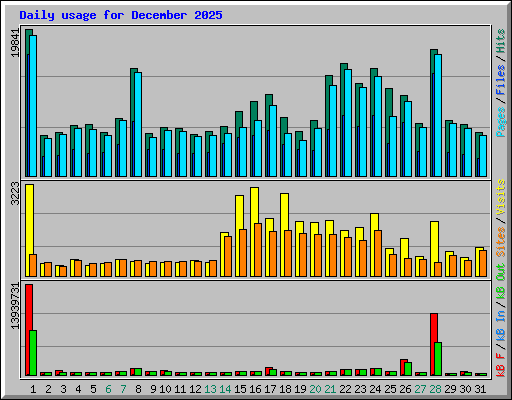Select x-axis day label 15
The height and width of the screenshot is (400, 512).
pos(240,389)
